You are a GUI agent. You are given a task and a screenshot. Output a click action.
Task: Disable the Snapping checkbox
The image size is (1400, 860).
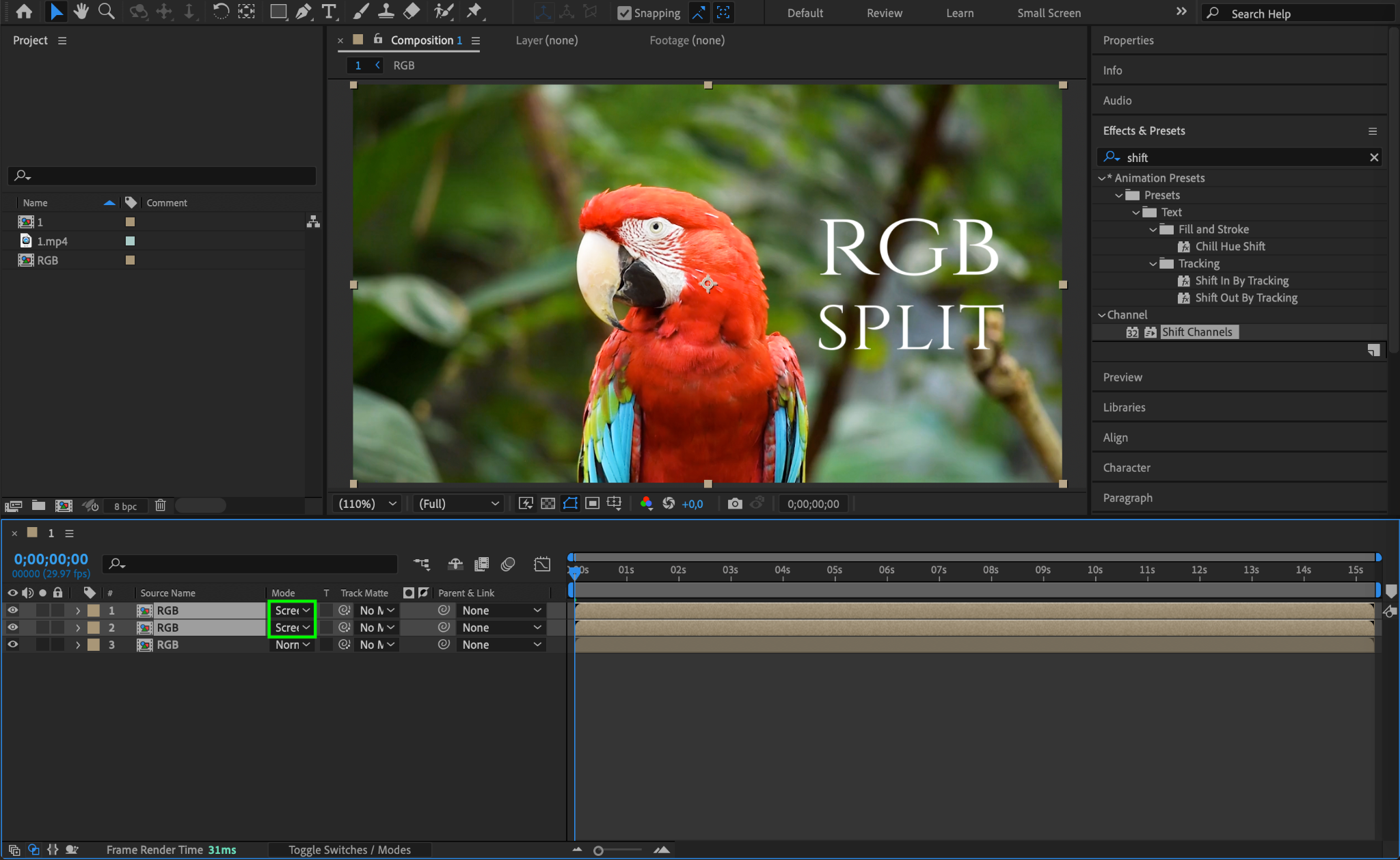point(624,13)
